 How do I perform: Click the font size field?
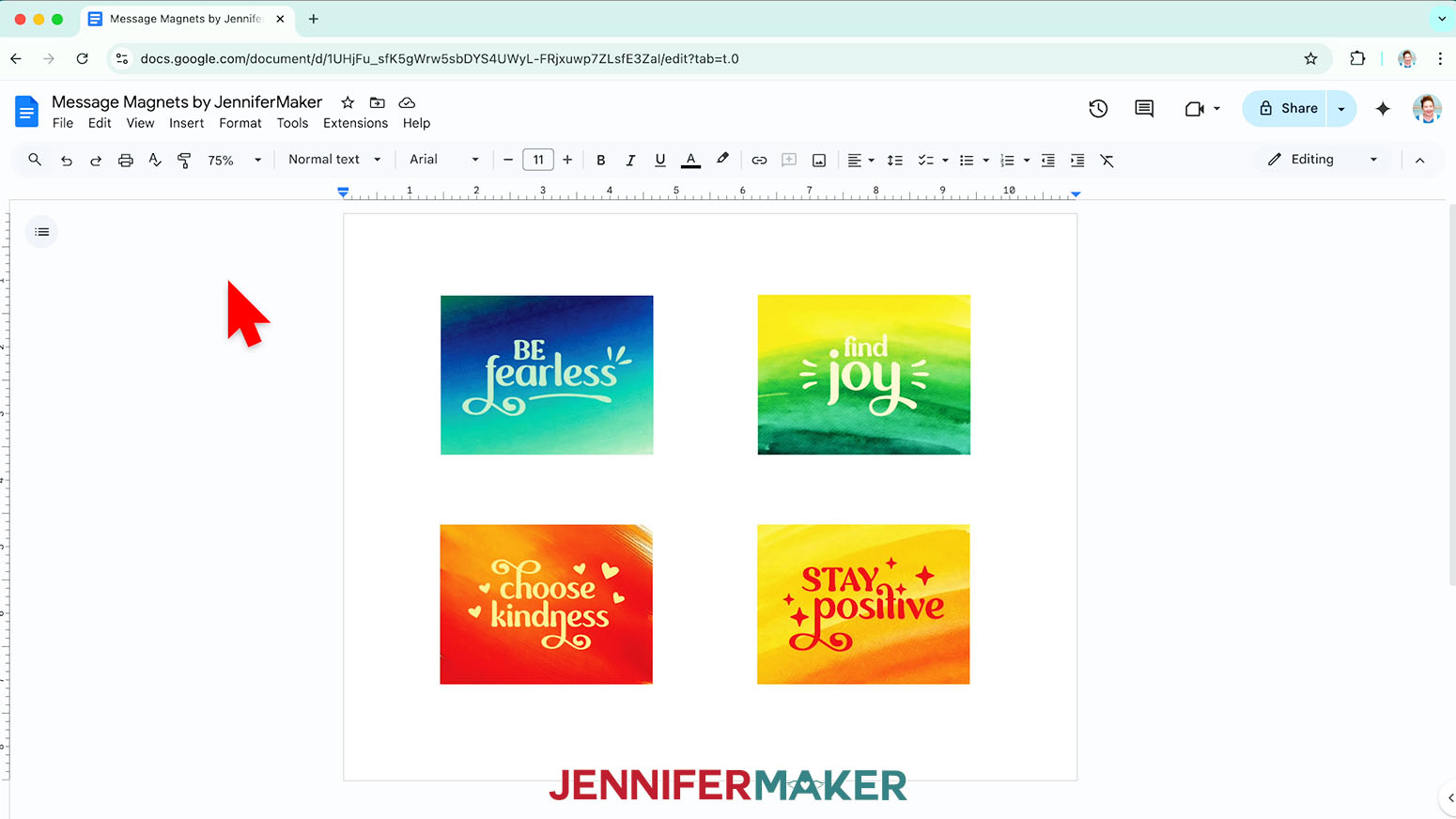538,160
